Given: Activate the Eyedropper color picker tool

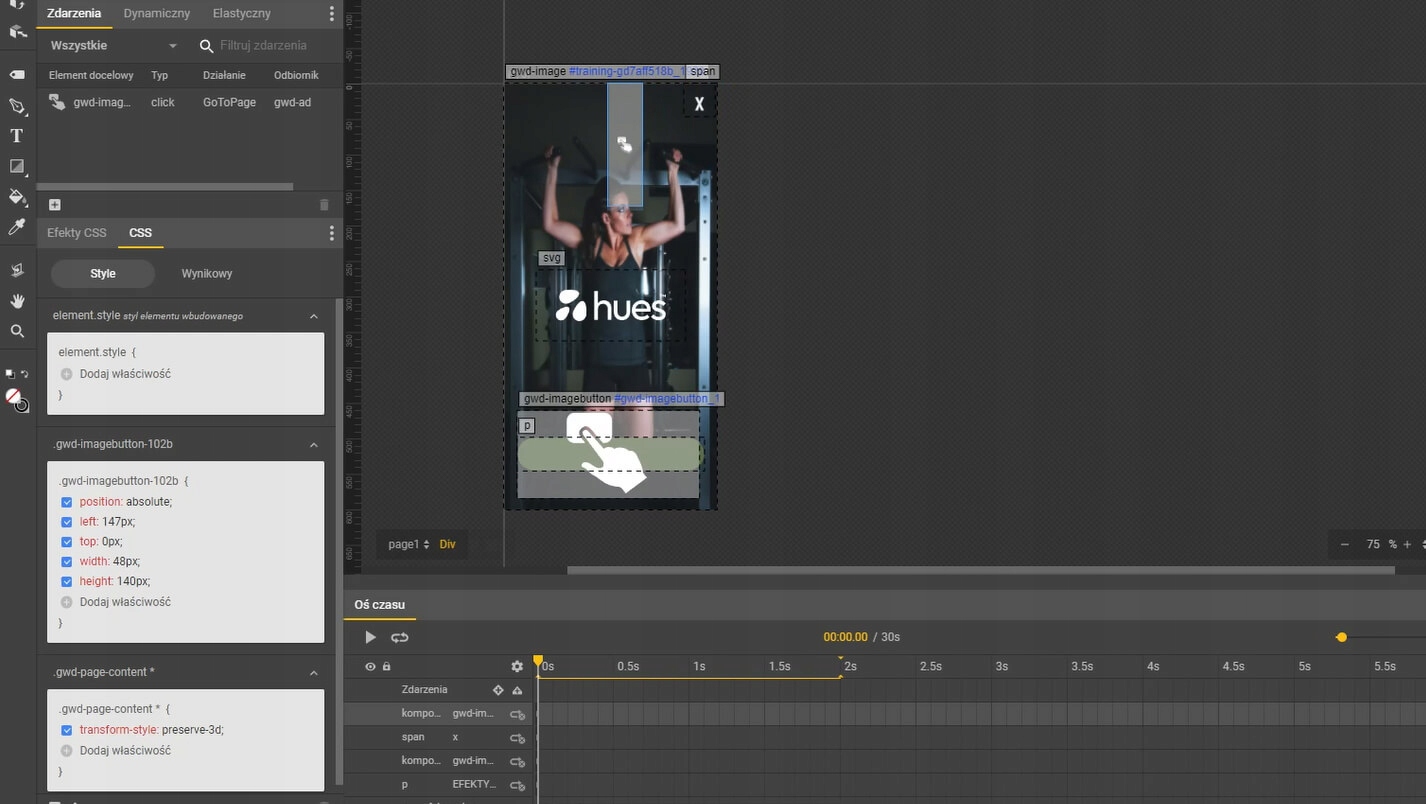Looking at the screenshot, I should pos(17,227).
